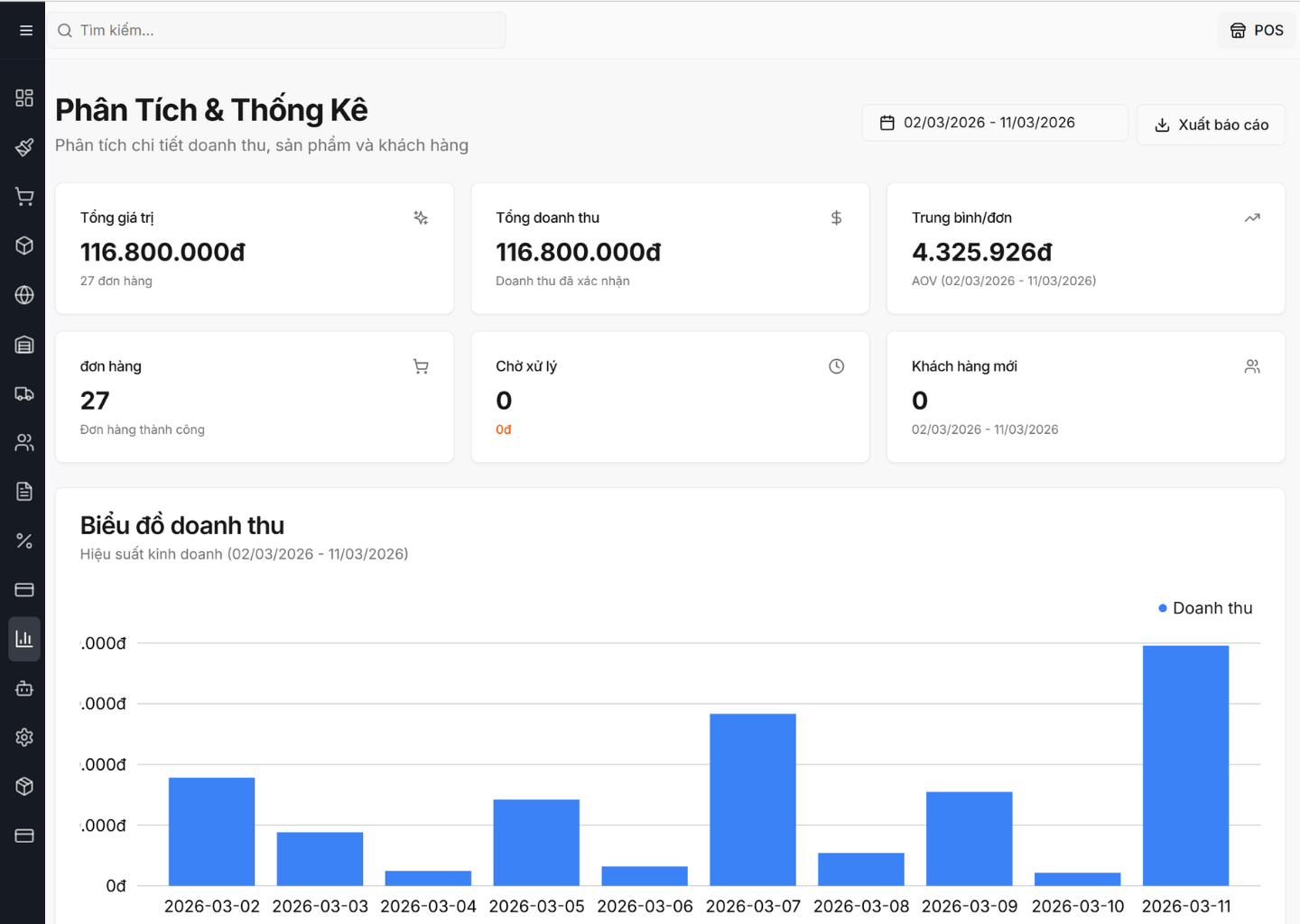Click the revenue bar for 2026-03-07
Screen dimensions: 1300x924
753,799
